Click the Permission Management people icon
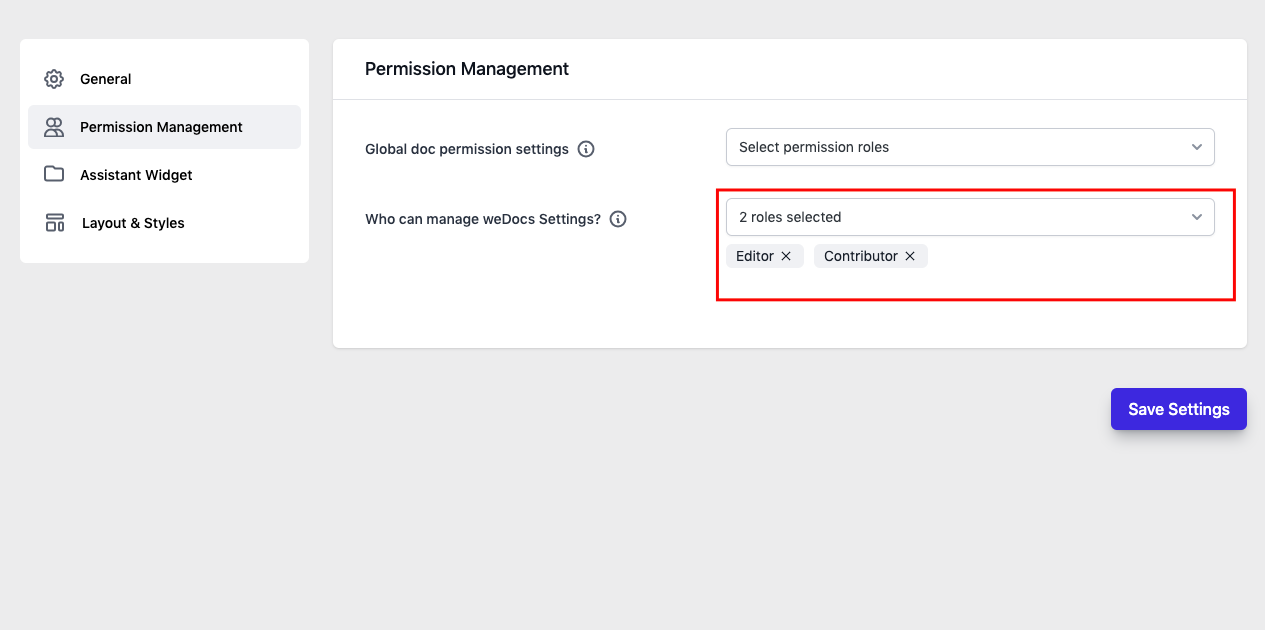The image size is (1265, 630). click(x=54, y=127)
